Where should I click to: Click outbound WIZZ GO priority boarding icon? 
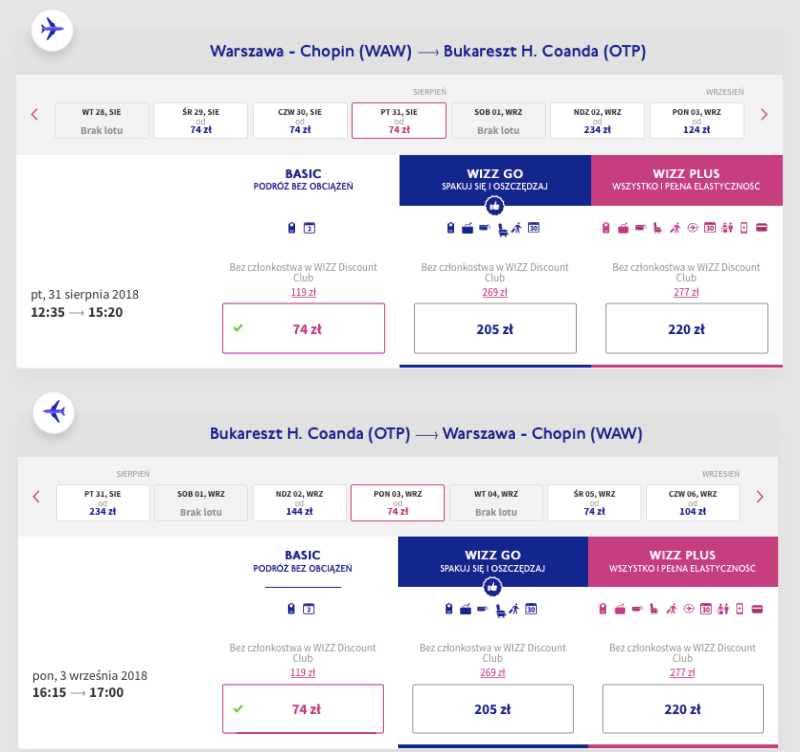[516, 228]
